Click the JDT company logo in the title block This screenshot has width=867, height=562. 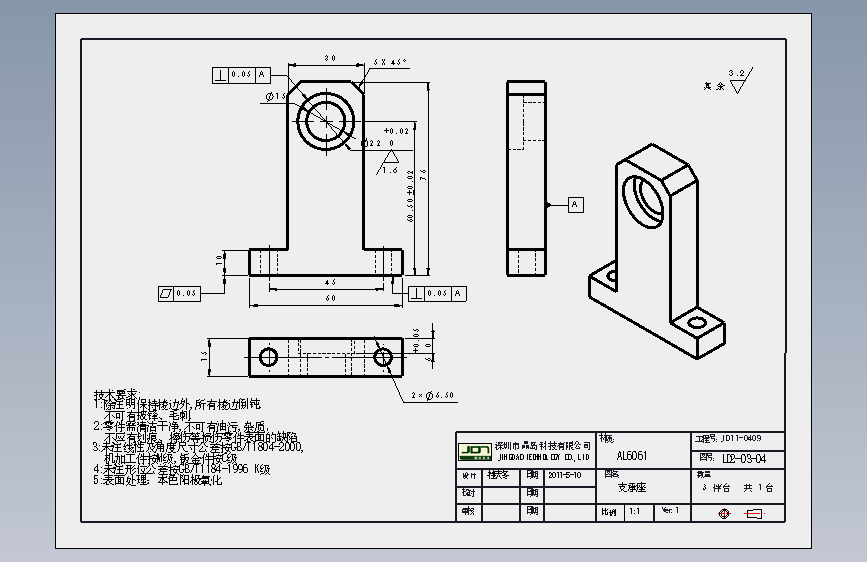(x=475, y=451)
